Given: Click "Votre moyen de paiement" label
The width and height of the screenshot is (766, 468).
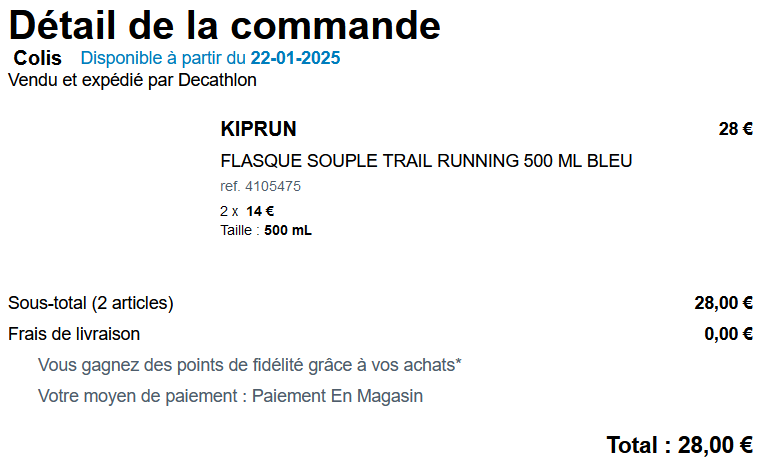Looking at the screenshot, I should [x=139, y=396].
